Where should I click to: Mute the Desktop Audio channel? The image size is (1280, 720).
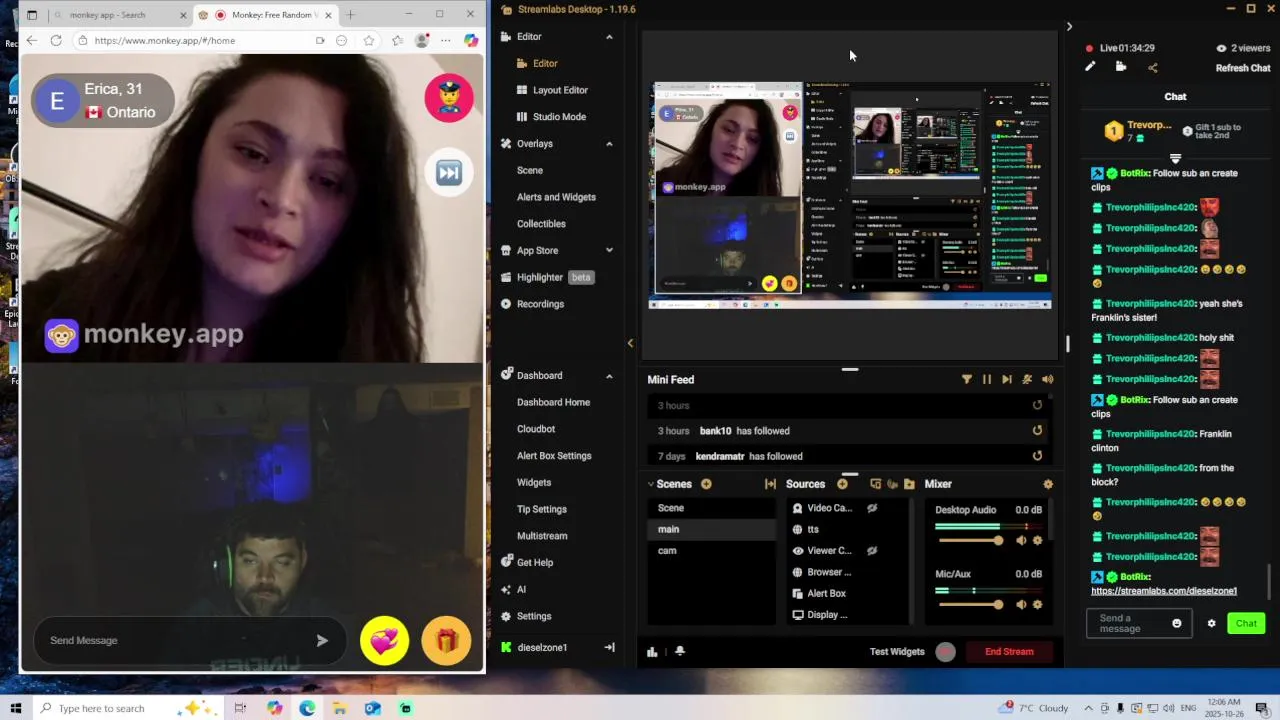(1021, 540)
